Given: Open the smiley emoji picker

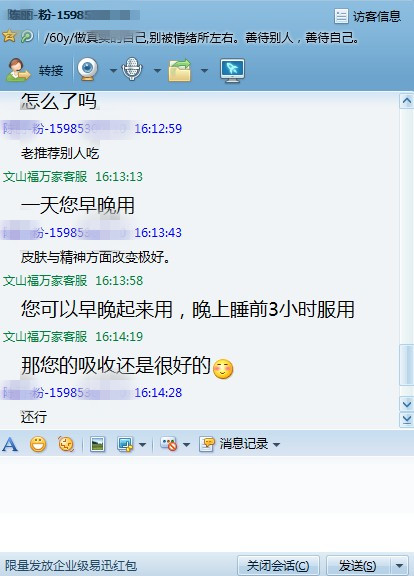Looking at the screenshot, I should (38, 444).
